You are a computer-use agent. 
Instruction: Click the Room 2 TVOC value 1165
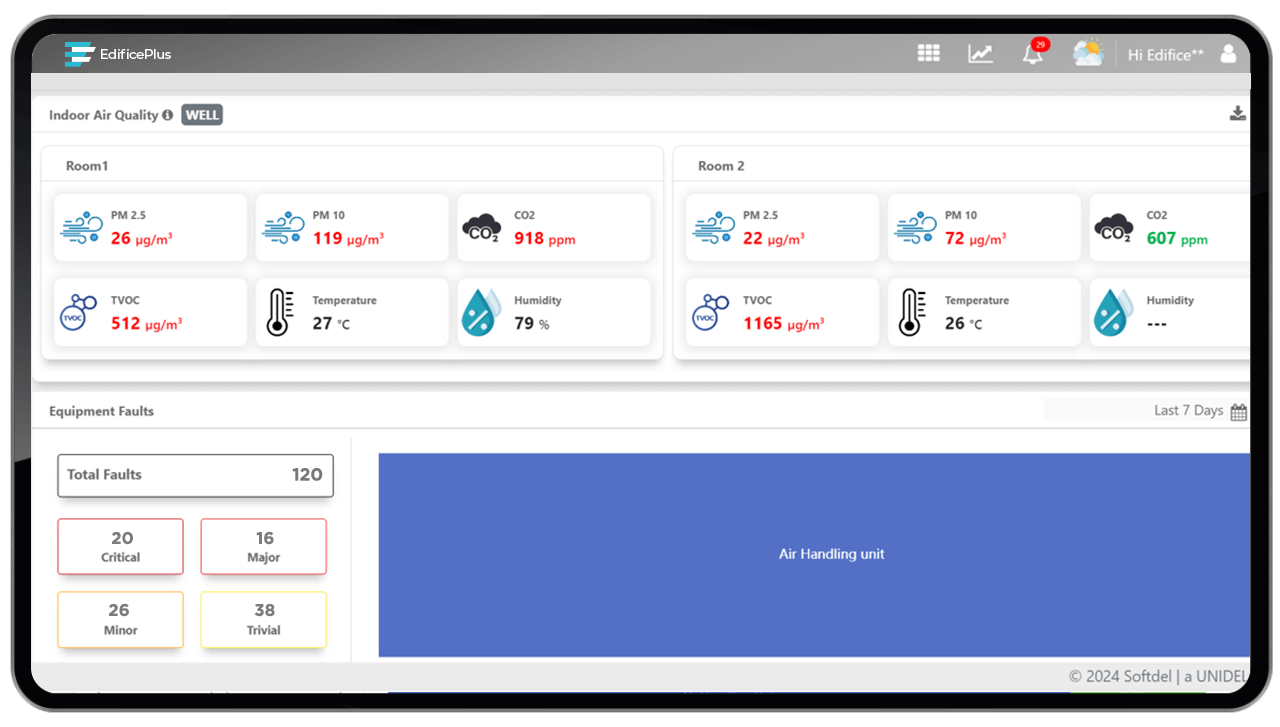[x=763, y=324]
